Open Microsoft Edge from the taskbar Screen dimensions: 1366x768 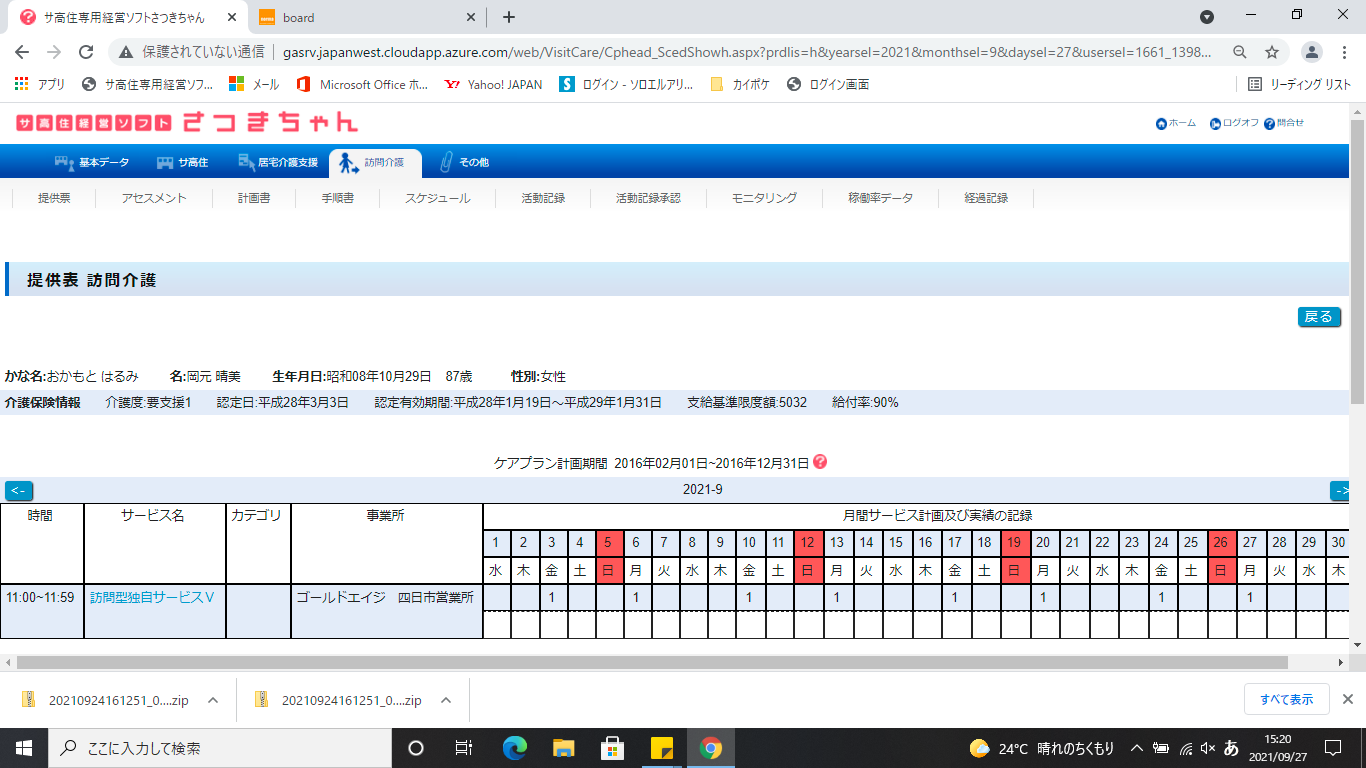point(515,748)
